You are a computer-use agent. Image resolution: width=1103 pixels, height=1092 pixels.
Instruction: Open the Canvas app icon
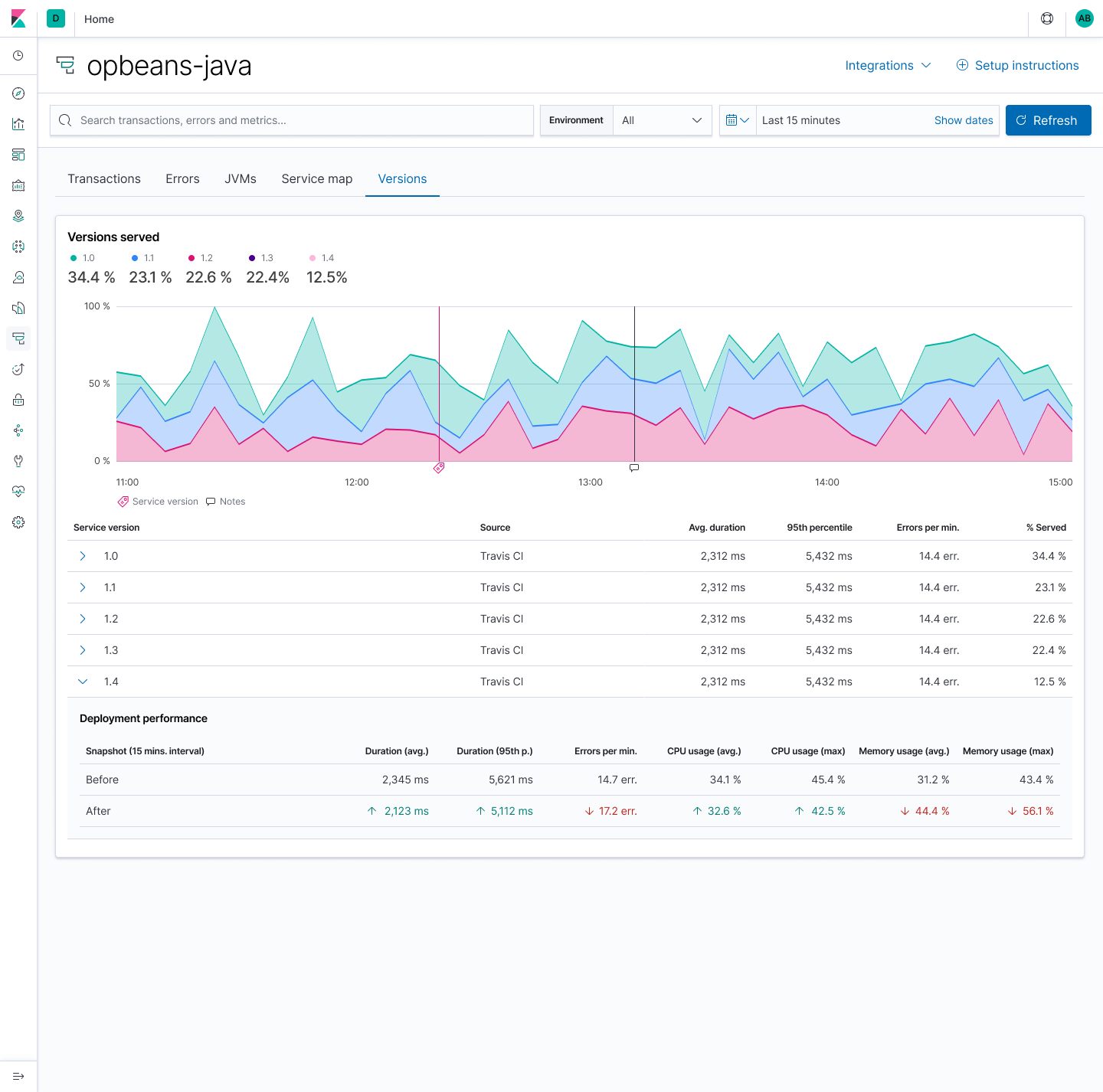pyautogui.click(x=18, y=185)
